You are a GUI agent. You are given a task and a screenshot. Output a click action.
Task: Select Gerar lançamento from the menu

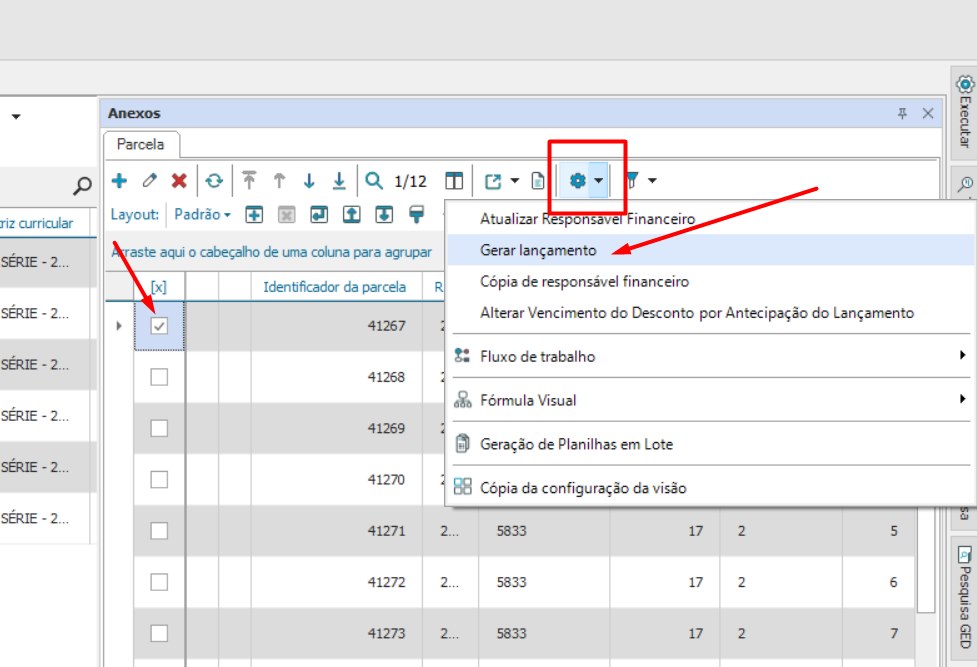pyautogui.click(x=538, y=250)
